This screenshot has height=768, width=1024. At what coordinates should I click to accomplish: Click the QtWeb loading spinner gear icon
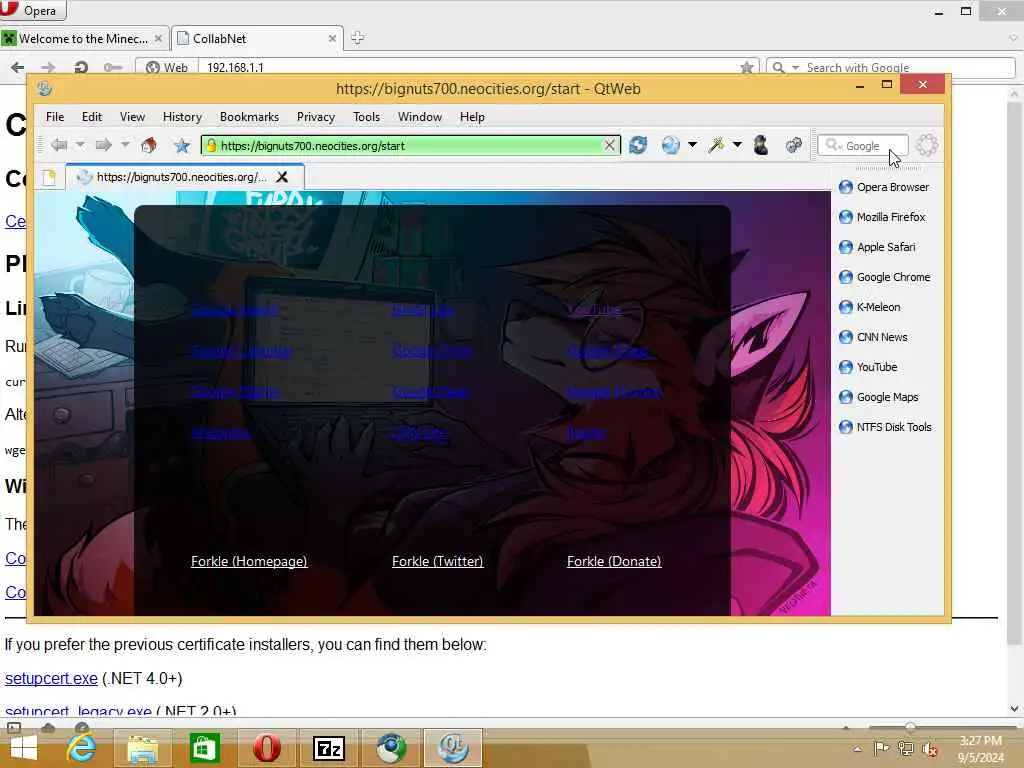927,145
